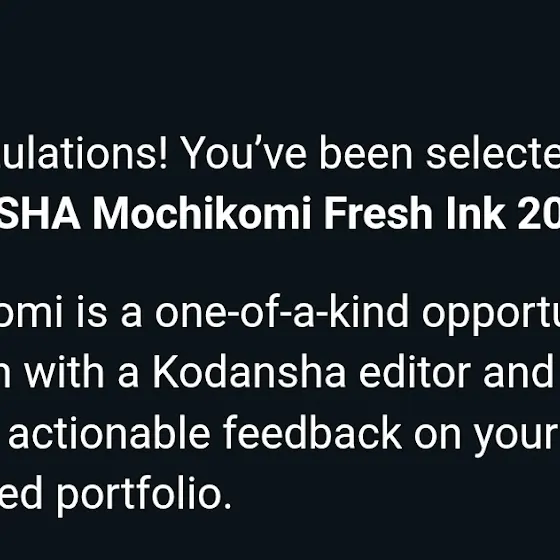Click the word "feedback" in the paragraph
This screenshot has width=560, height=560.
coord(312,432)
